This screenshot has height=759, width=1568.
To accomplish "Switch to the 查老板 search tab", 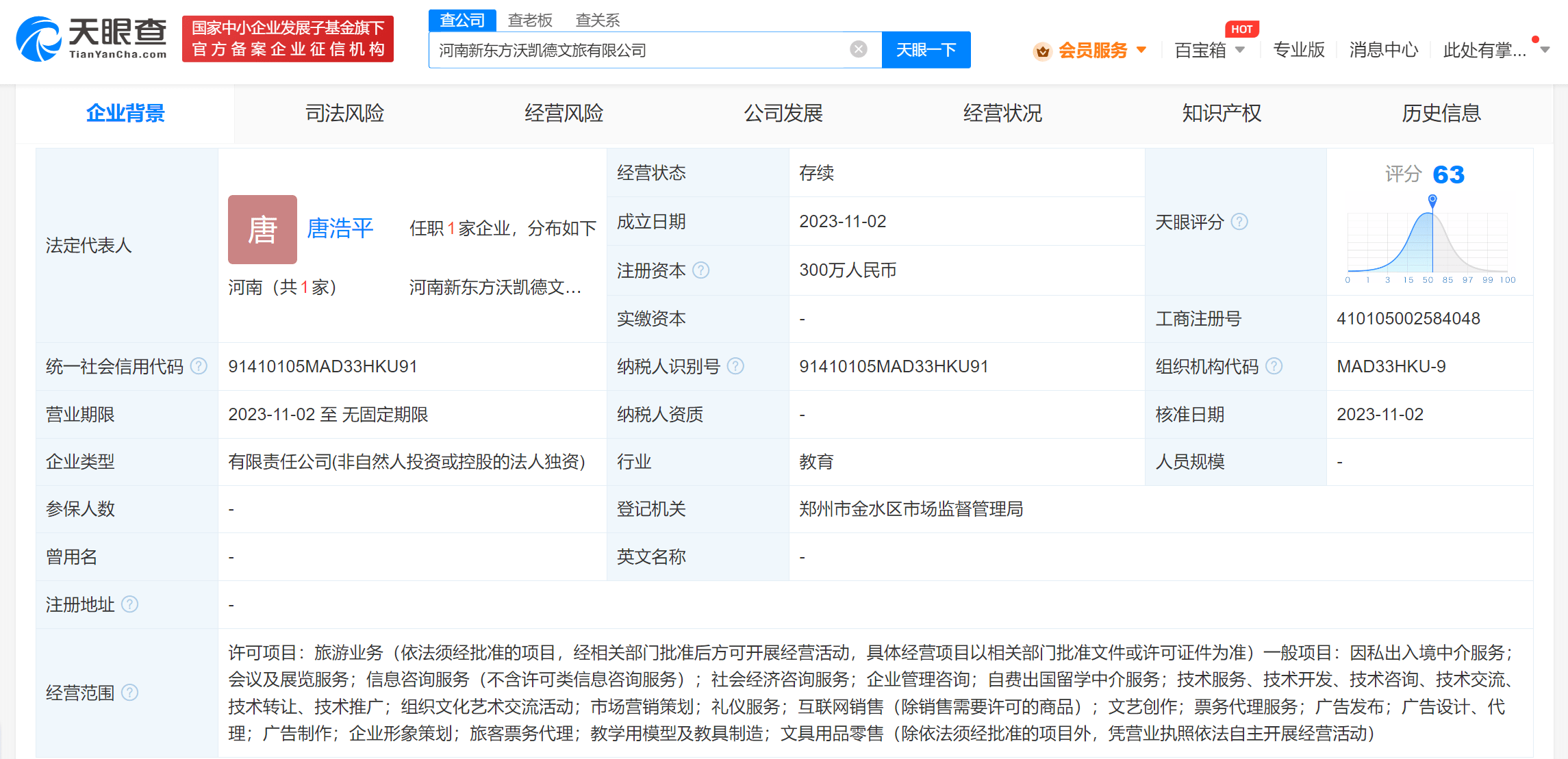I will [x=529, y=21].
